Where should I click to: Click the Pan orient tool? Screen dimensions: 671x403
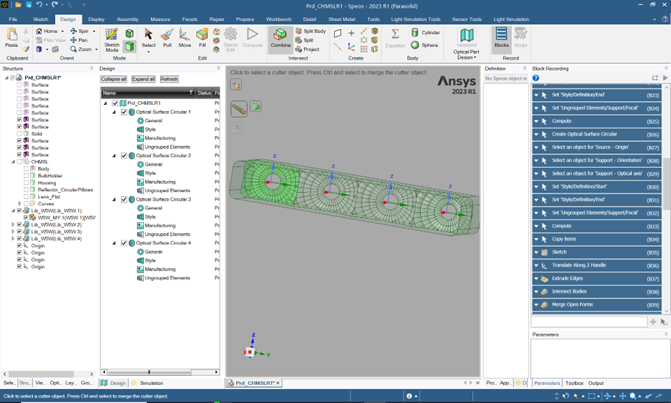[79, 40]
